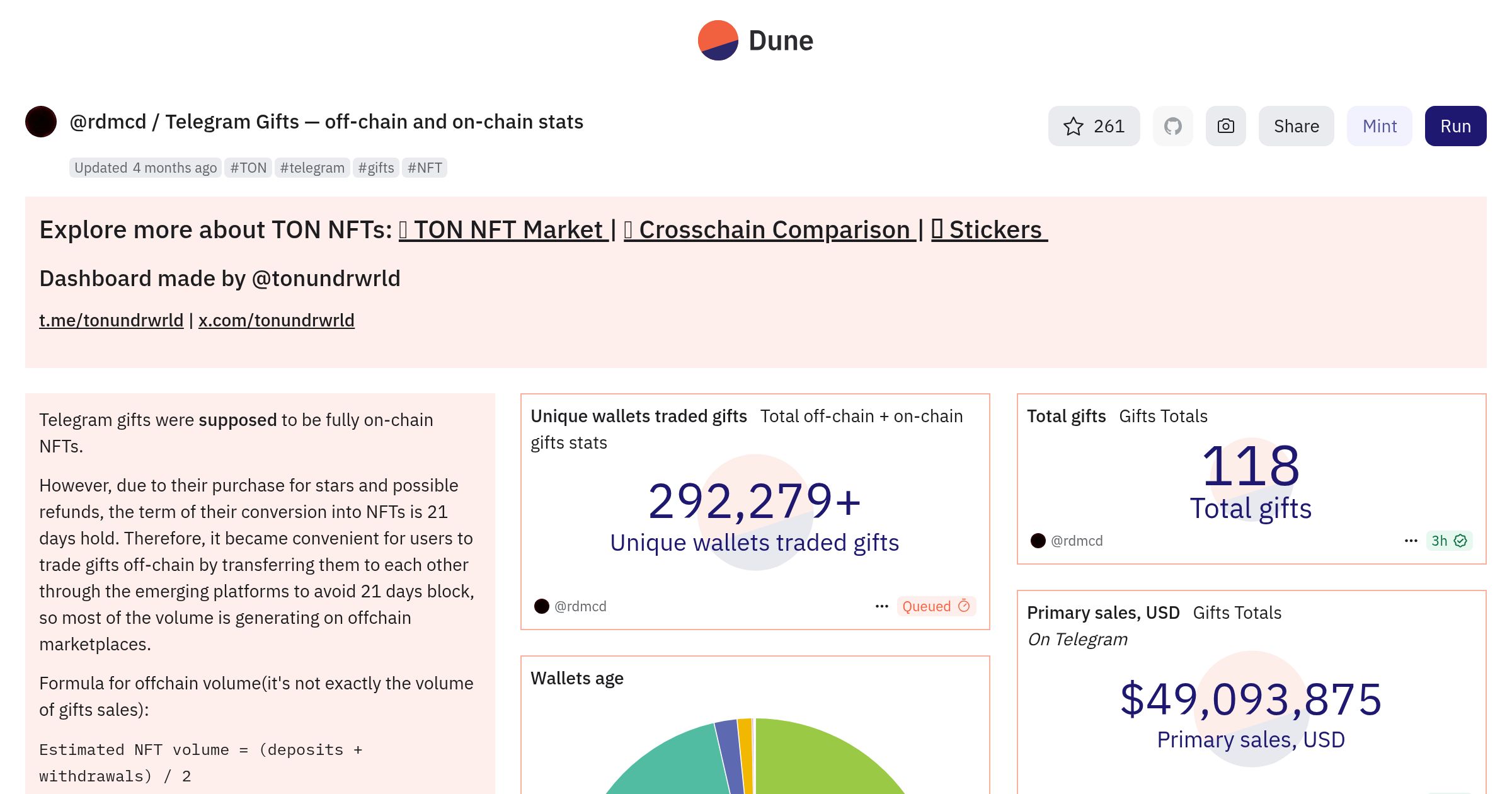Image resolution: width=1512 pixels, height=794 pixels.
Task: Click the Queued status badge
Action: coord(936,606)
